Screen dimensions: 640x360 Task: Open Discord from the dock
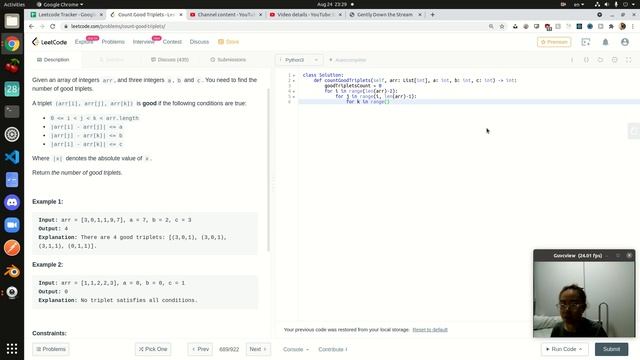point(12,202)
